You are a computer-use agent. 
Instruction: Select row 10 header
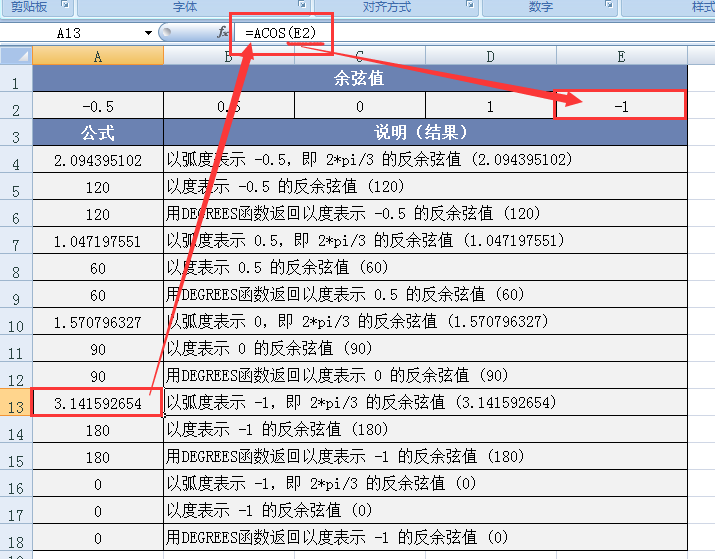(16, 321)
